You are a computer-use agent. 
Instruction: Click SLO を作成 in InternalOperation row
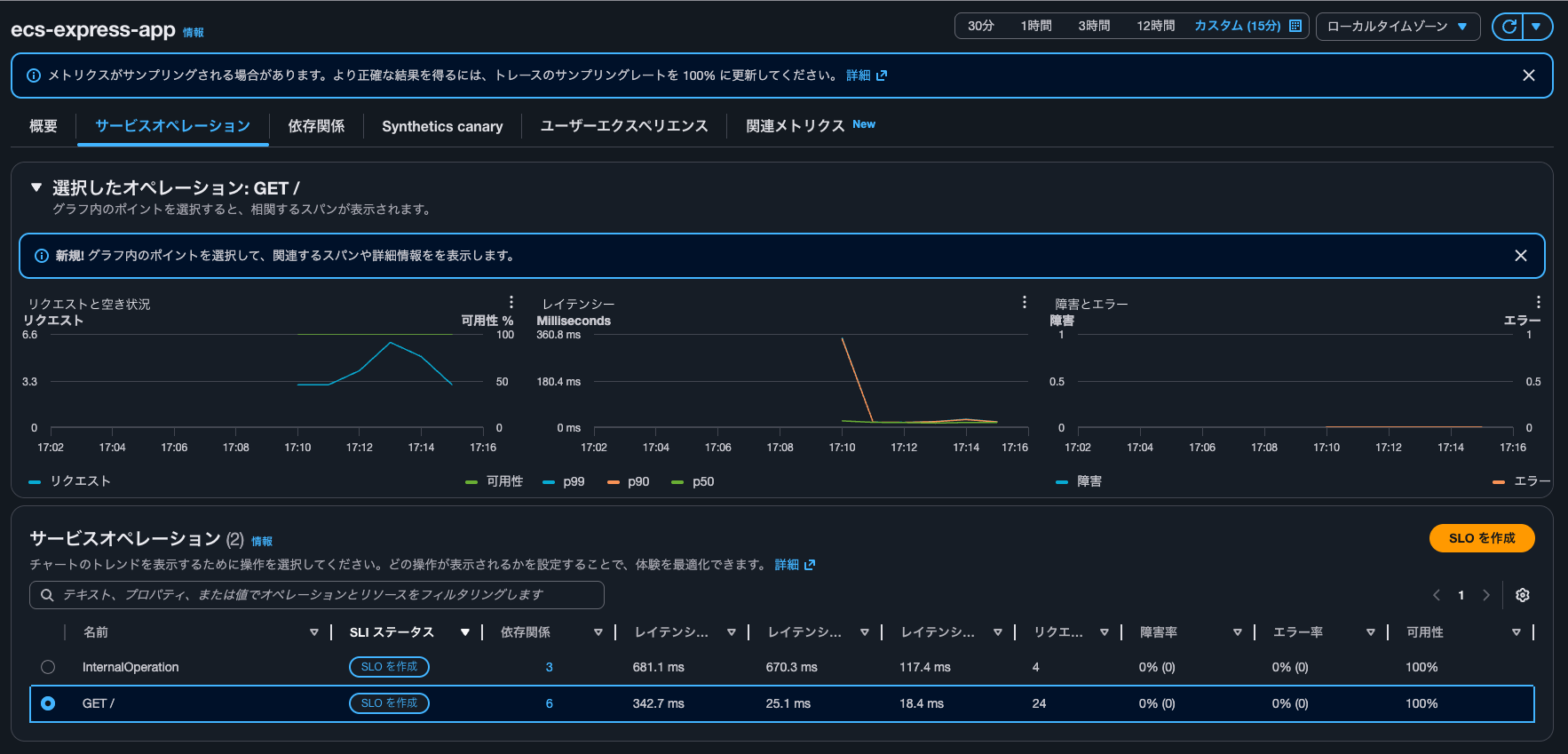tap(389, 667)
